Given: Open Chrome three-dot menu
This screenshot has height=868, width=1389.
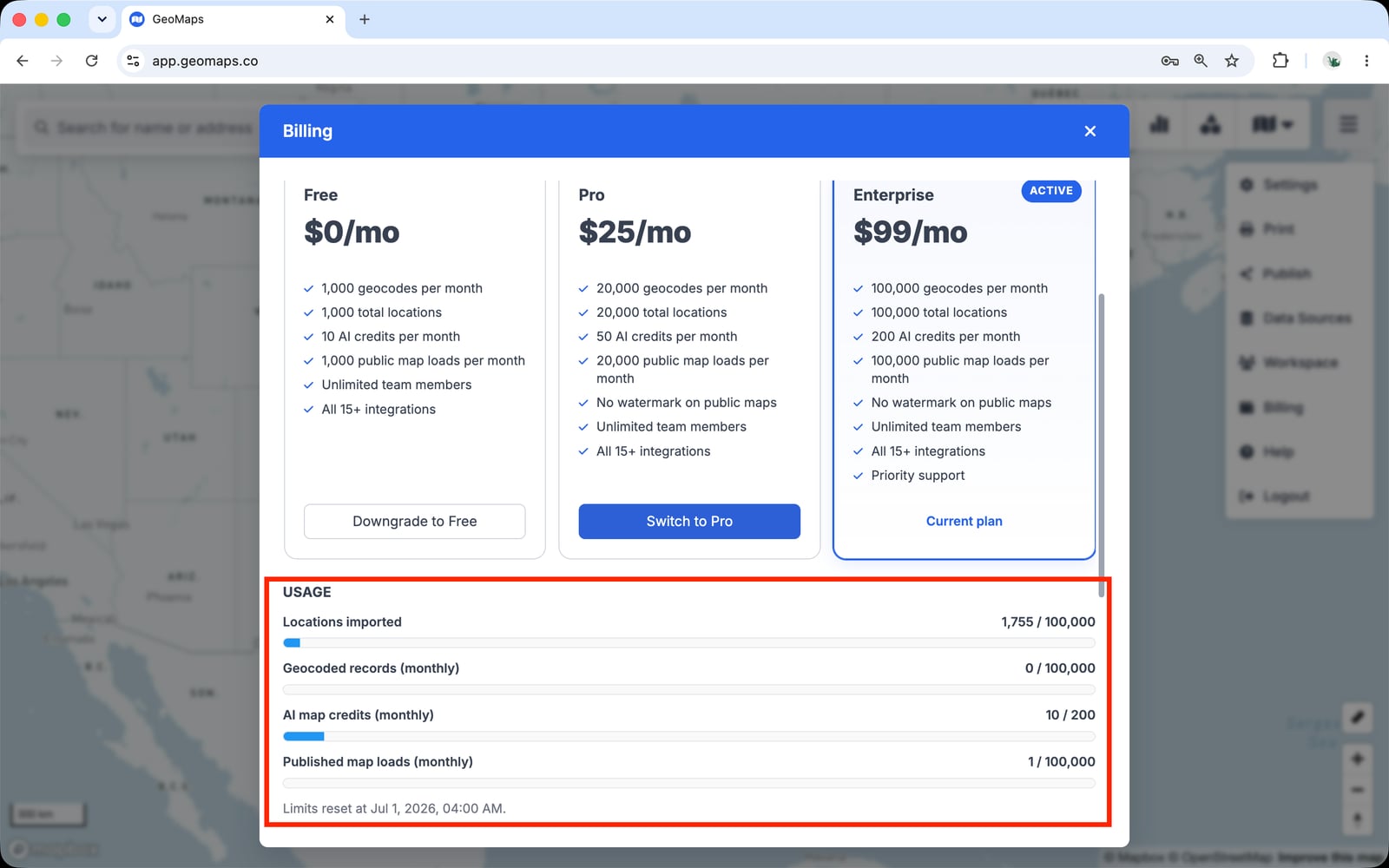Looking at the screenshot, I should (x=1366, y=61).
